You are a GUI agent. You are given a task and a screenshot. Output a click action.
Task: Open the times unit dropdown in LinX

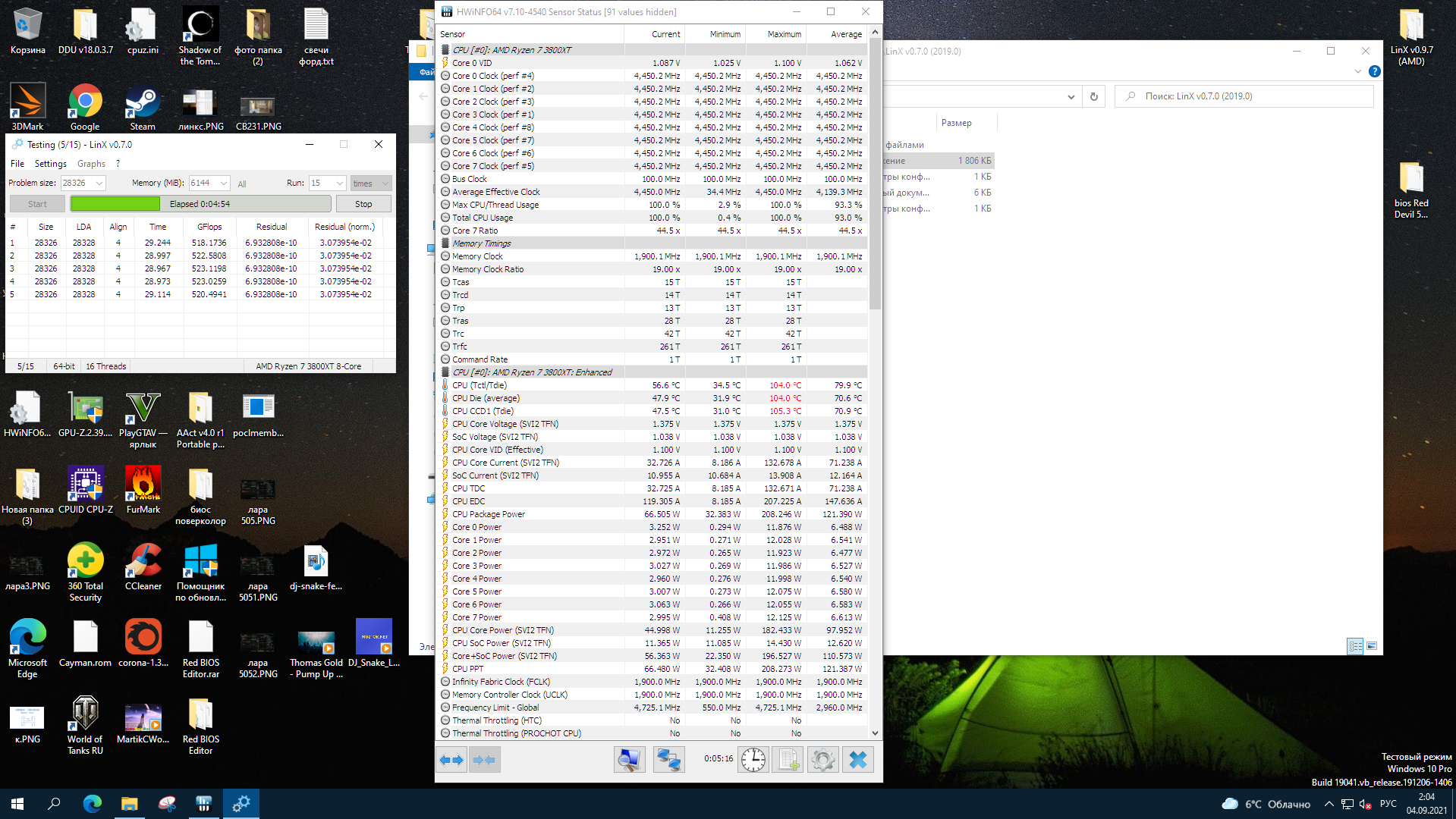pos(385,183)
